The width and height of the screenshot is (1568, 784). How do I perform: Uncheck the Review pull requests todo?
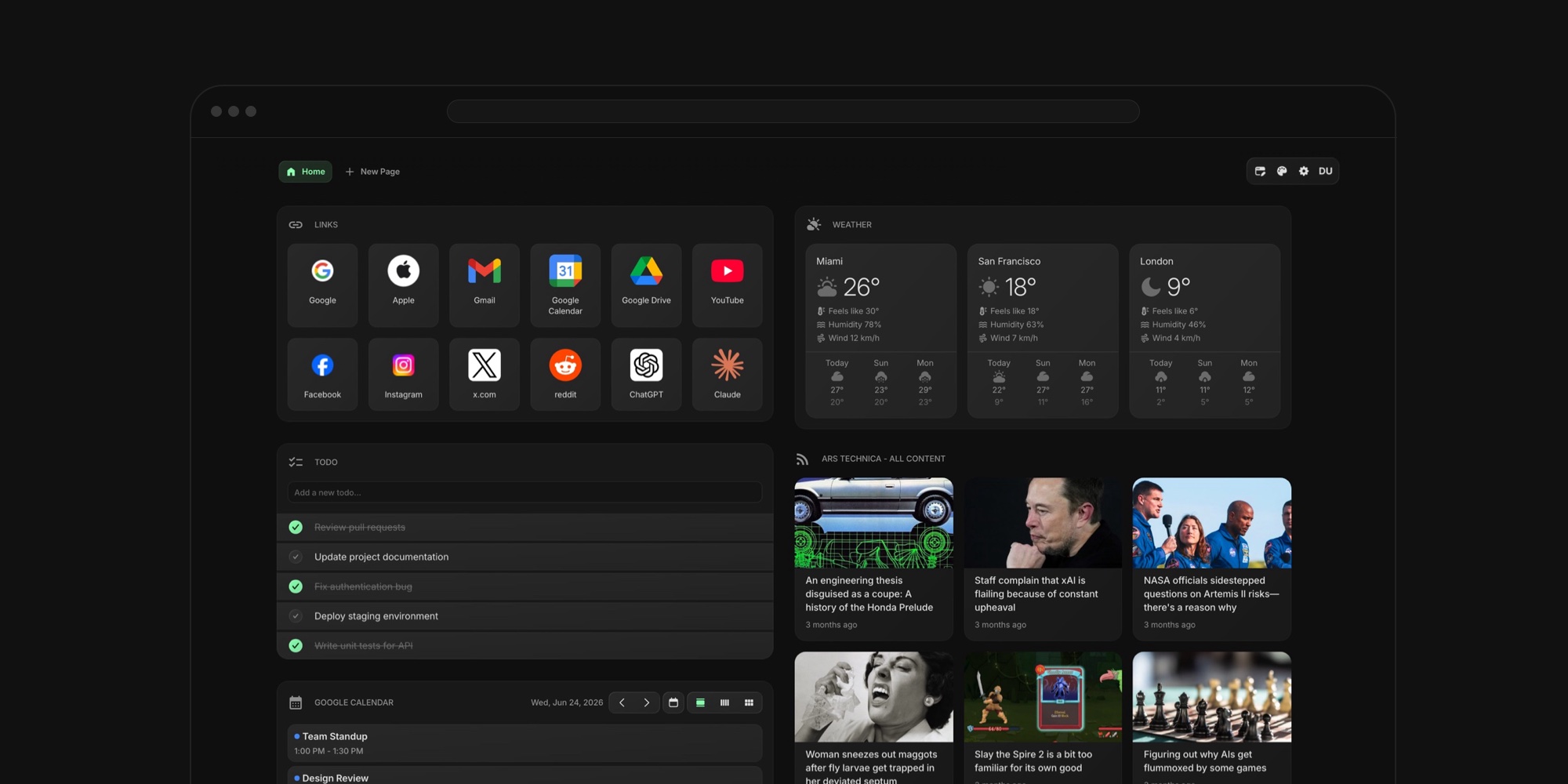296,527
